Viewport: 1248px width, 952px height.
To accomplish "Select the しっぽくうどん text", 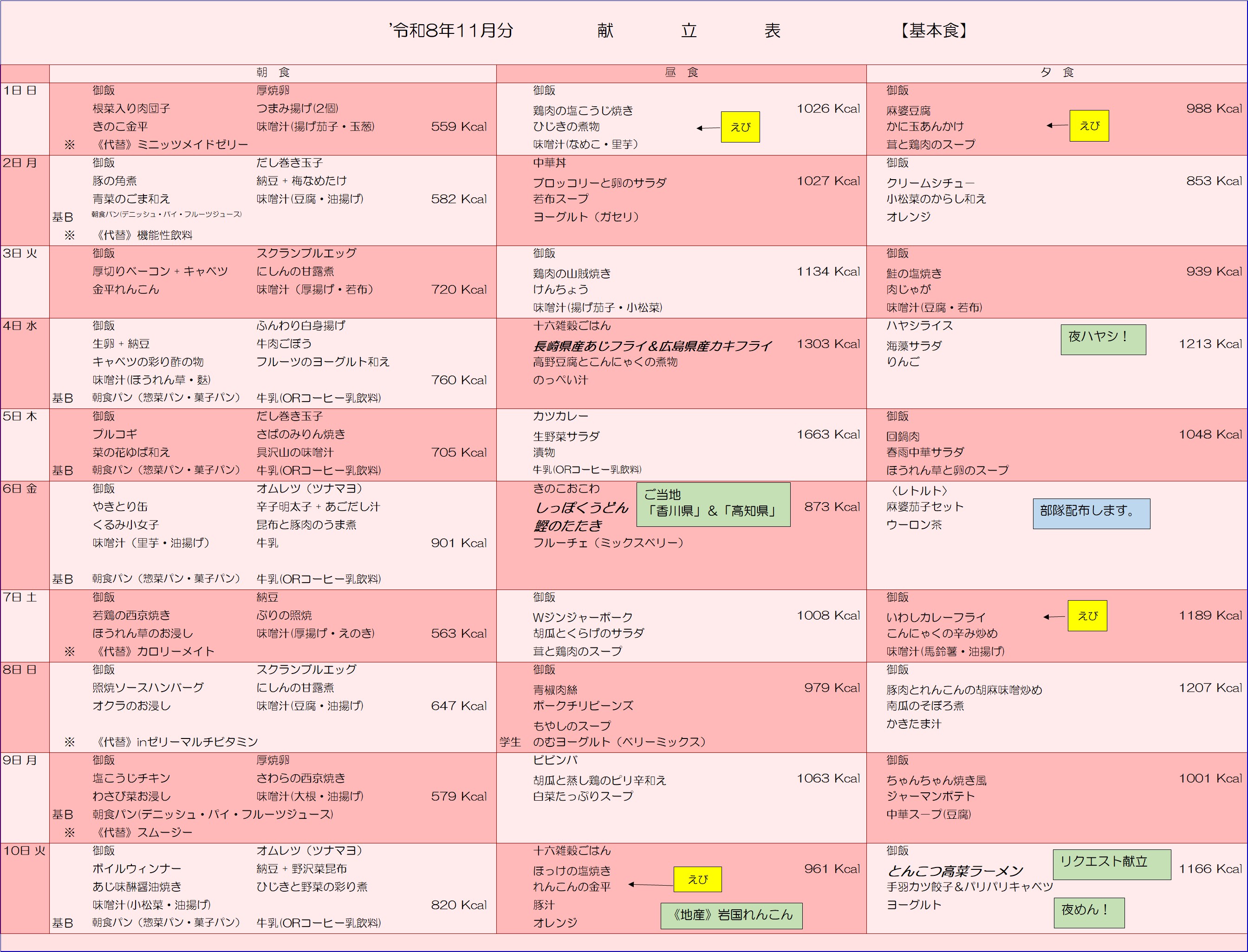I will [581, 507].
